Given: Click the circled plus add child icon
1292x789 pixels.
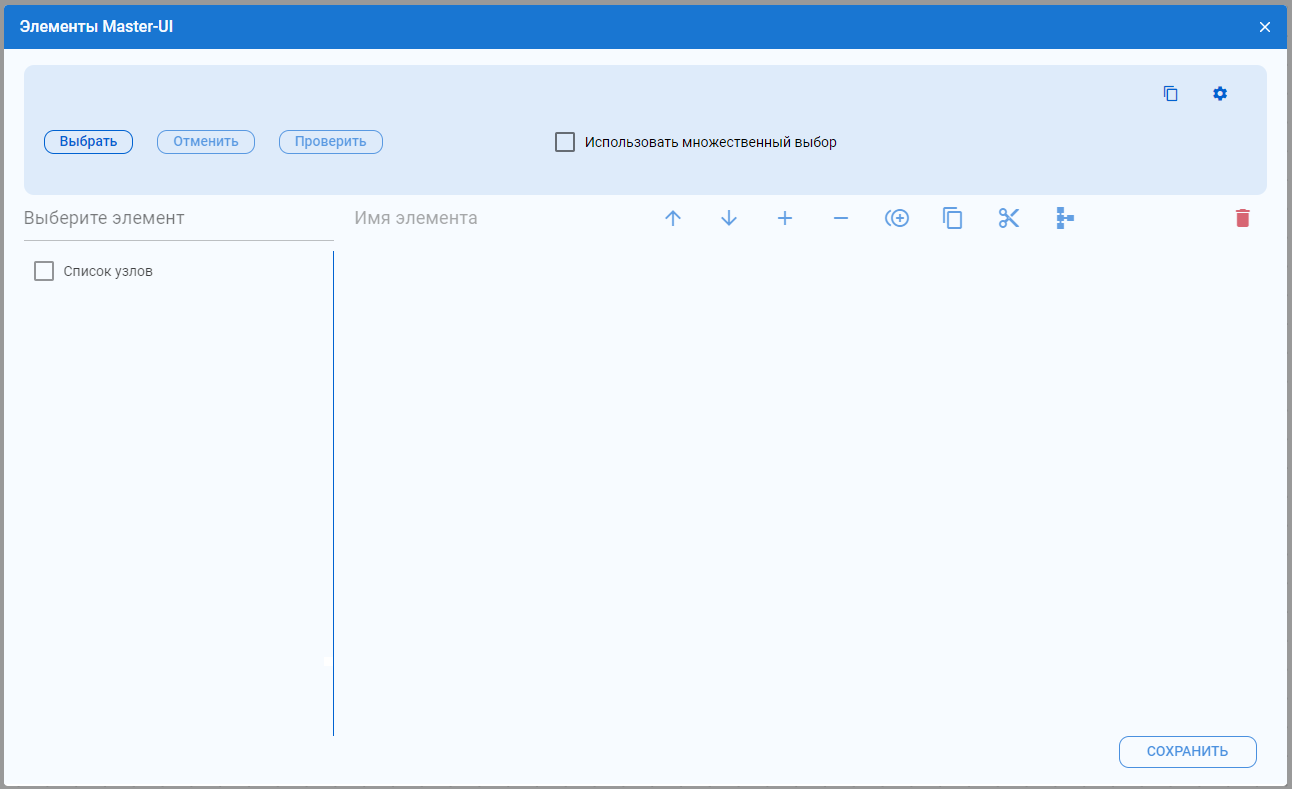Looking at the screenshot, I should tap(897, 218).
